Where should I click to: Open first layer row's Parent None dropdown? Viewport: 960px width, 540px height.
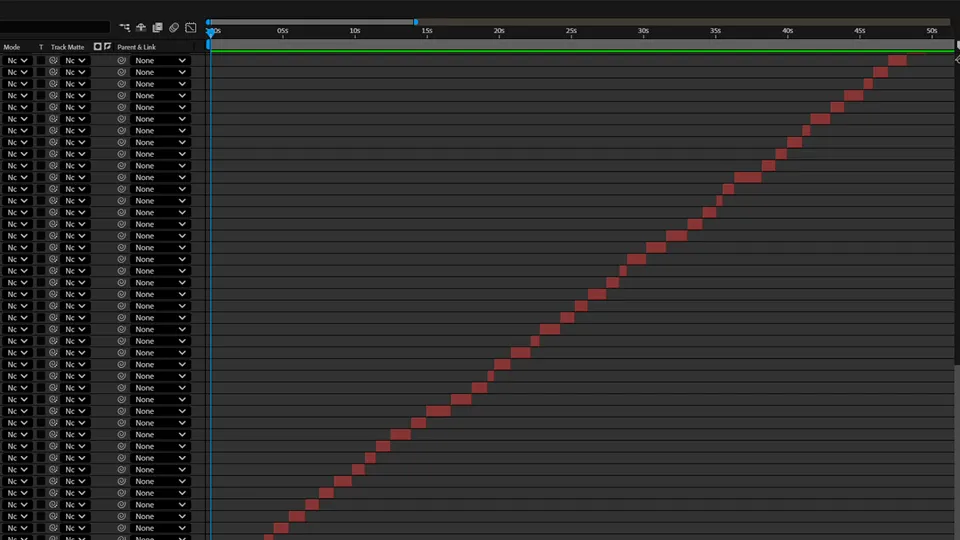[x=160, y=61]
